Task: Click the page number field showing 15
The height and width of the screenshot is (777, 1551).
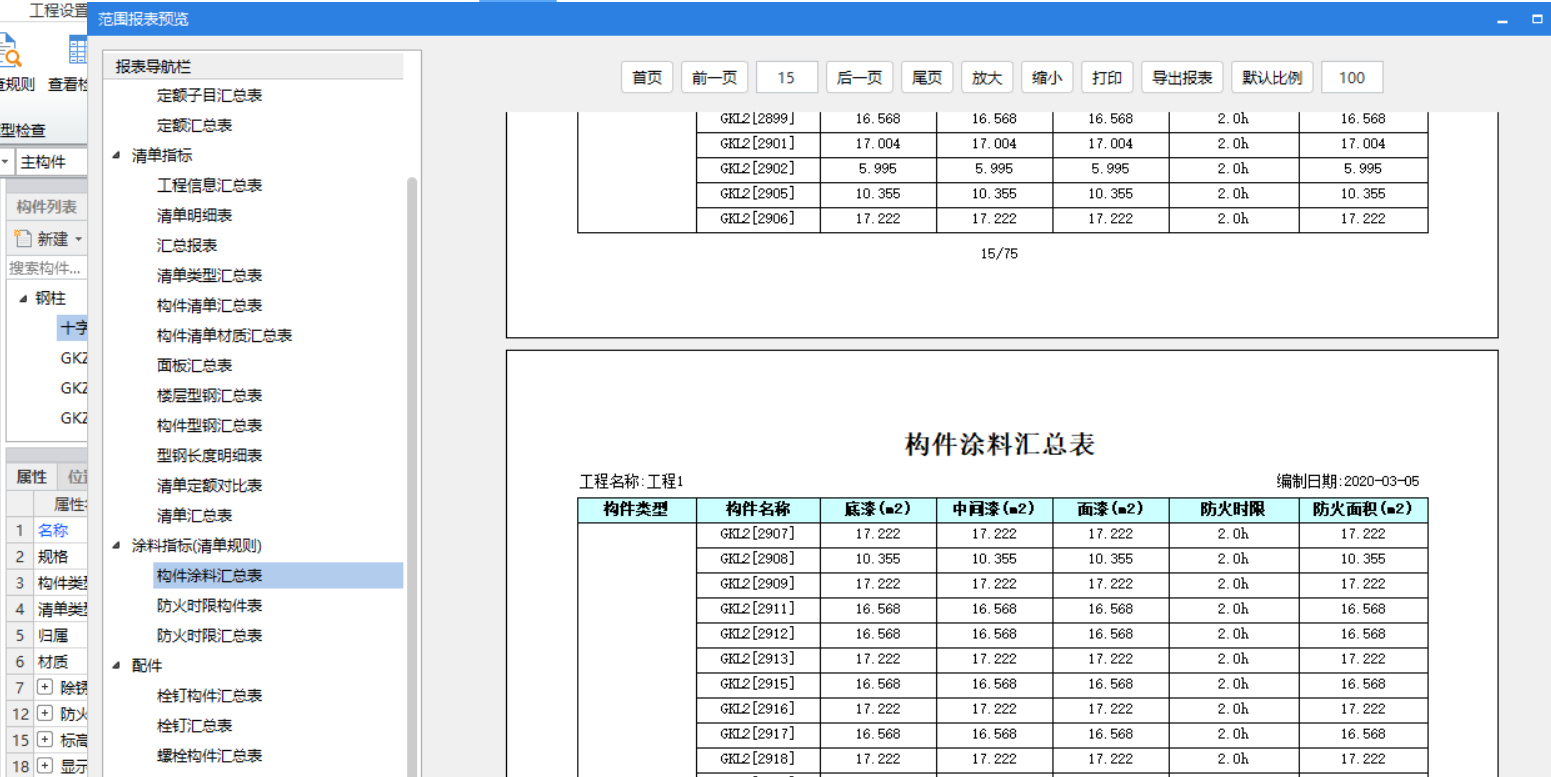Action: point(787,78)
